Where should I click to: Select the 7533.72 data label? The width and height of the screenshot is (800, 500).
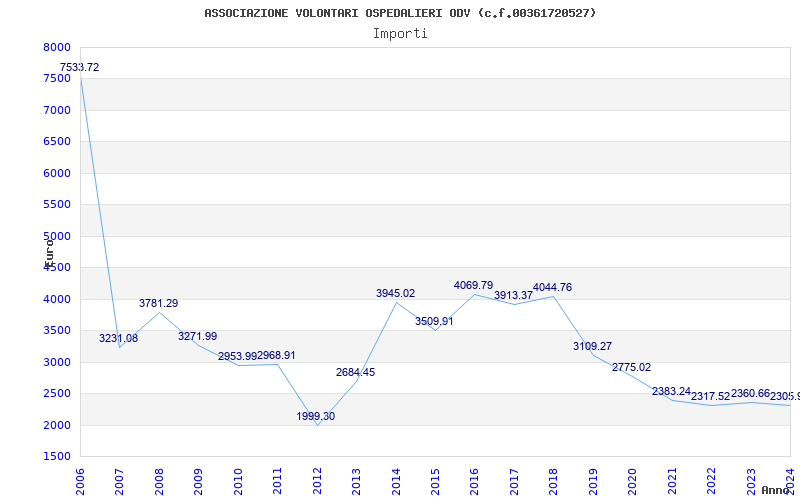tap(80, 67)
